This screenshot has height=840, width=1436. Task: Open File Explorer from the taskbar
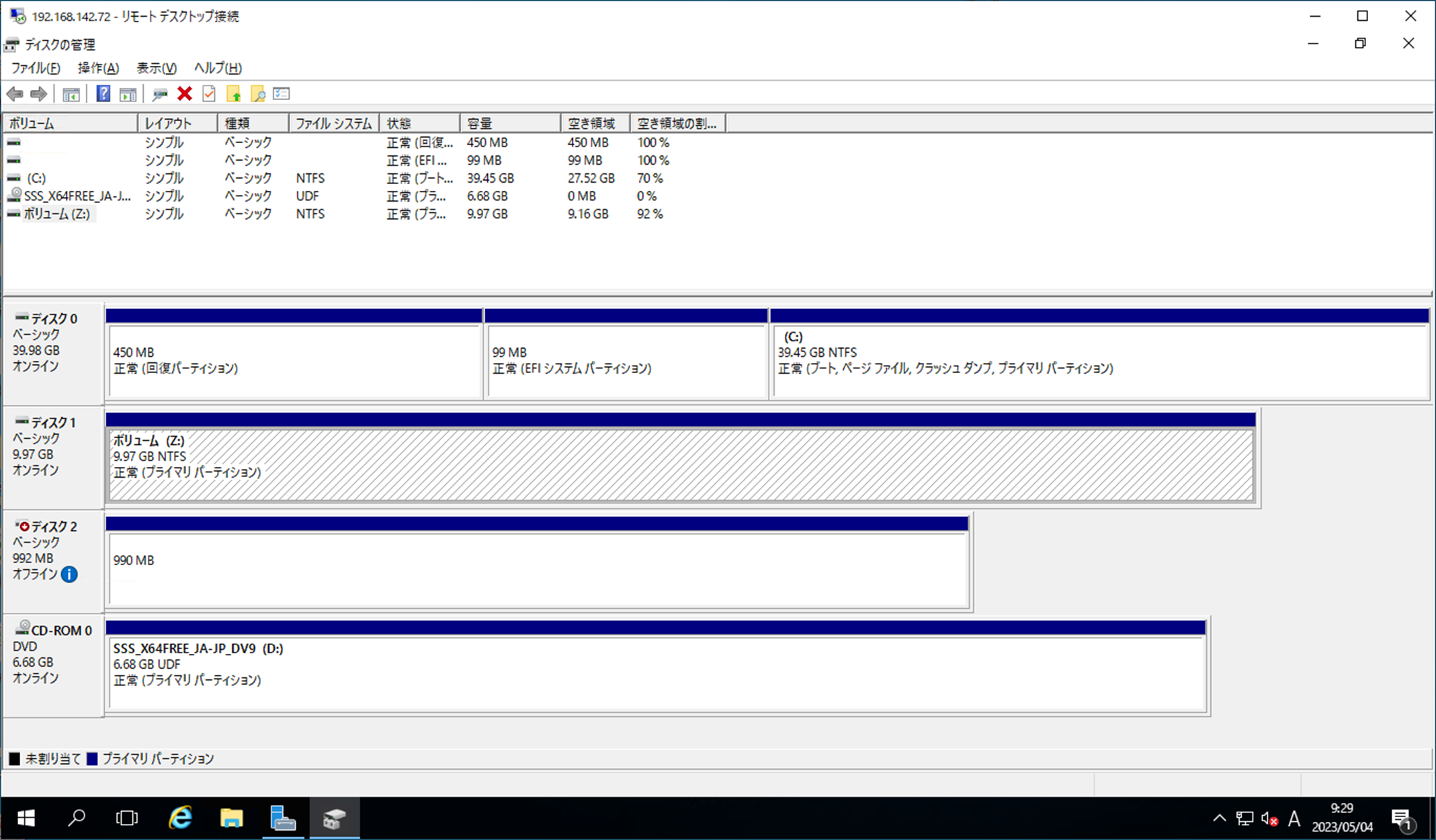point(231,818)
